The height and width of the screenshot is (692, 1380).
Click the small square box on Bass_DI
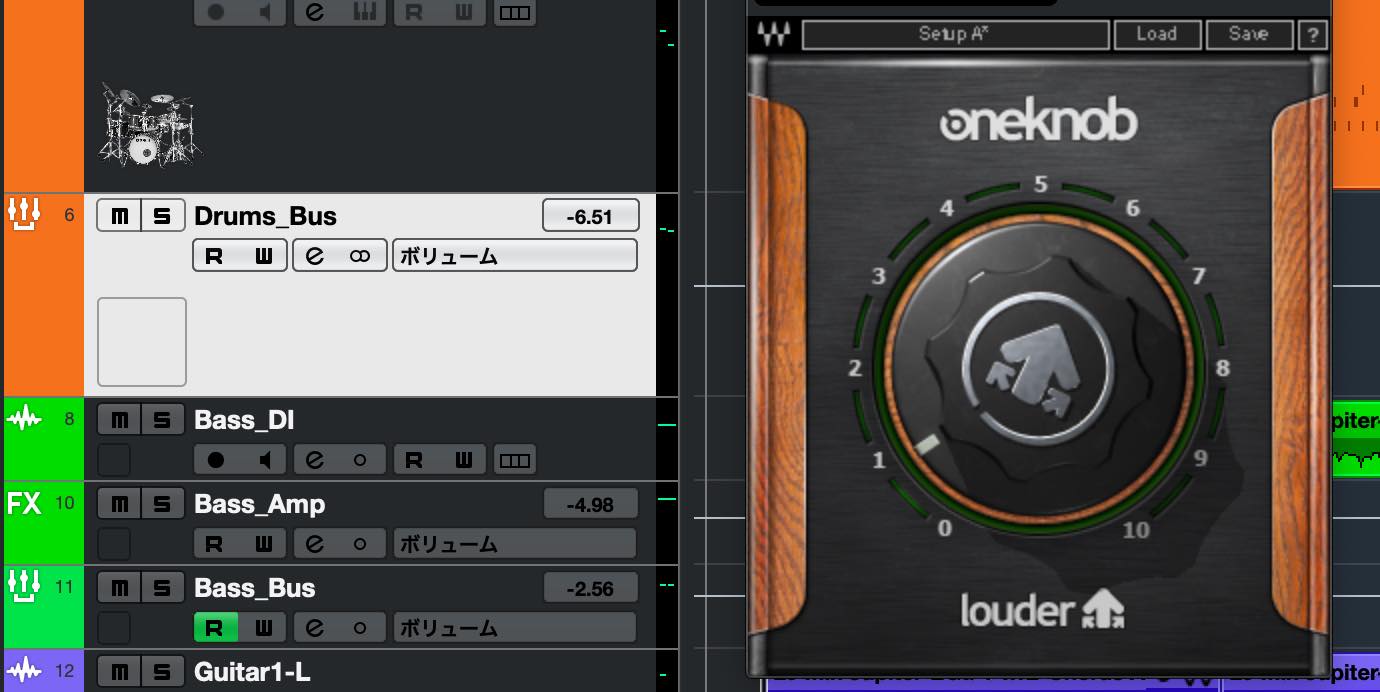(114, 460)
